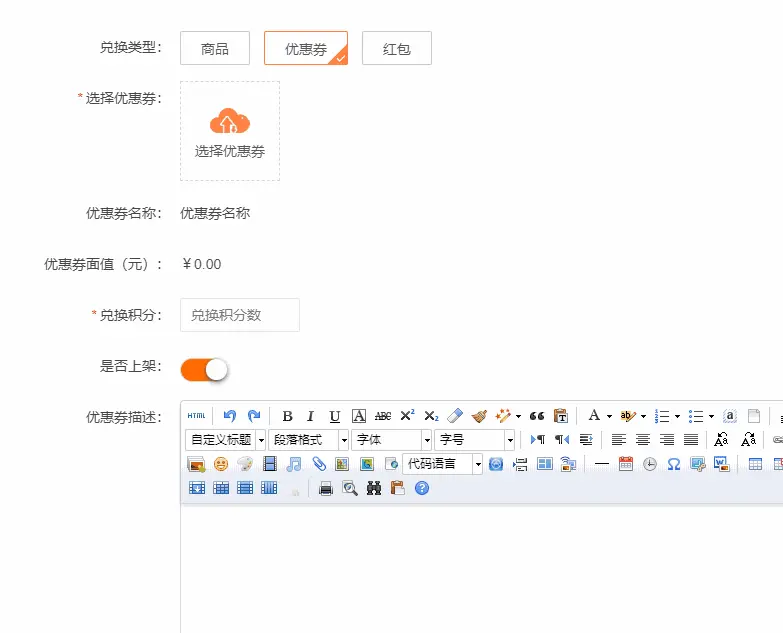The width and height of the screenshot is (783, 633).
Task: Click the printer icon in toolbar
Action: [325, 488]
